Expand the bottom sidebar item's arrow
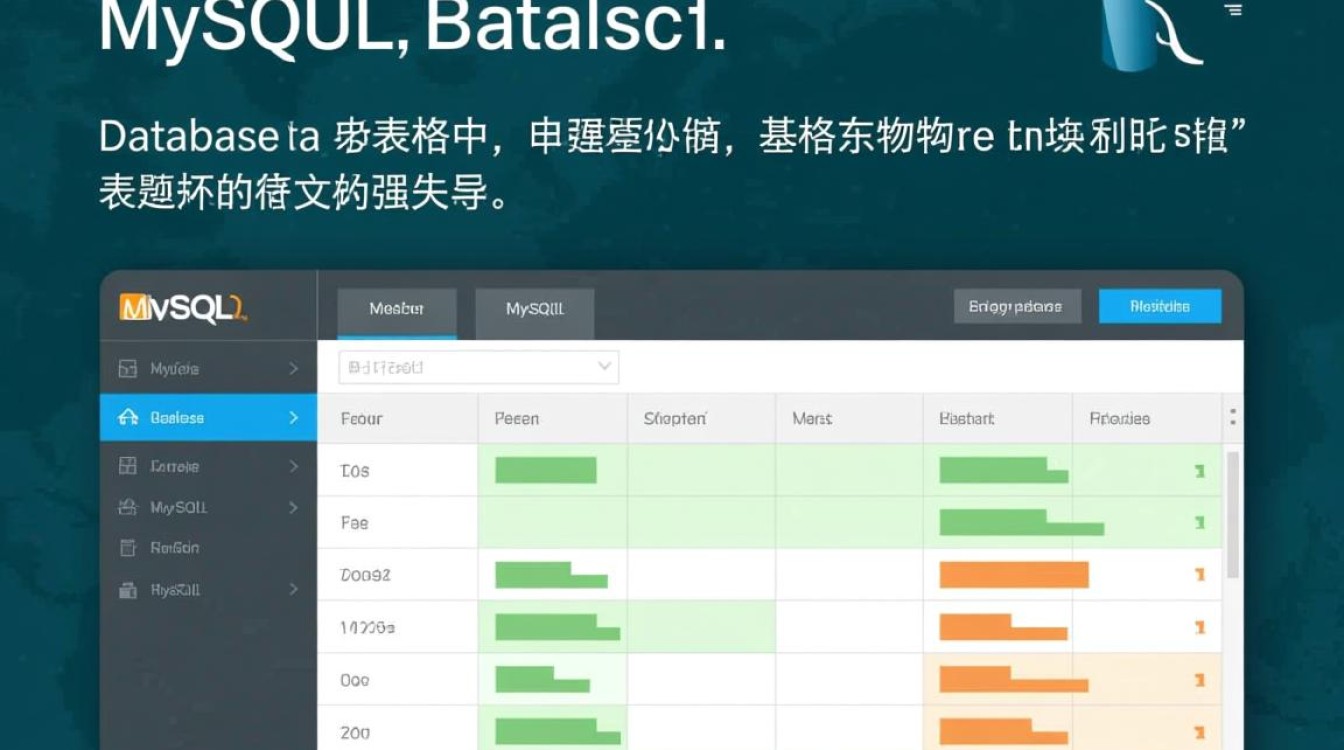 tap(293, 590)
